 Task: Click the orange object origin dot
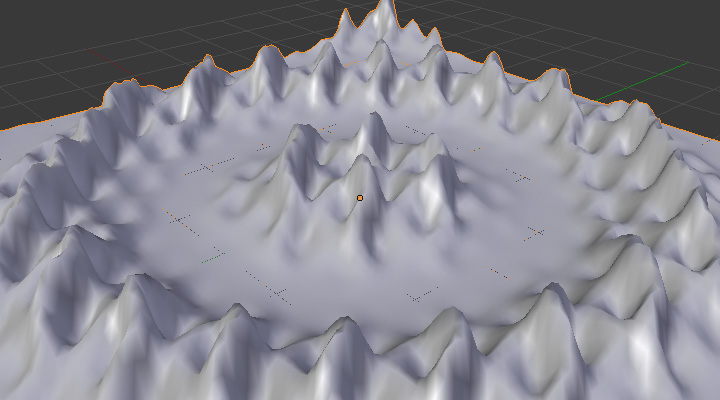point(360,198)
